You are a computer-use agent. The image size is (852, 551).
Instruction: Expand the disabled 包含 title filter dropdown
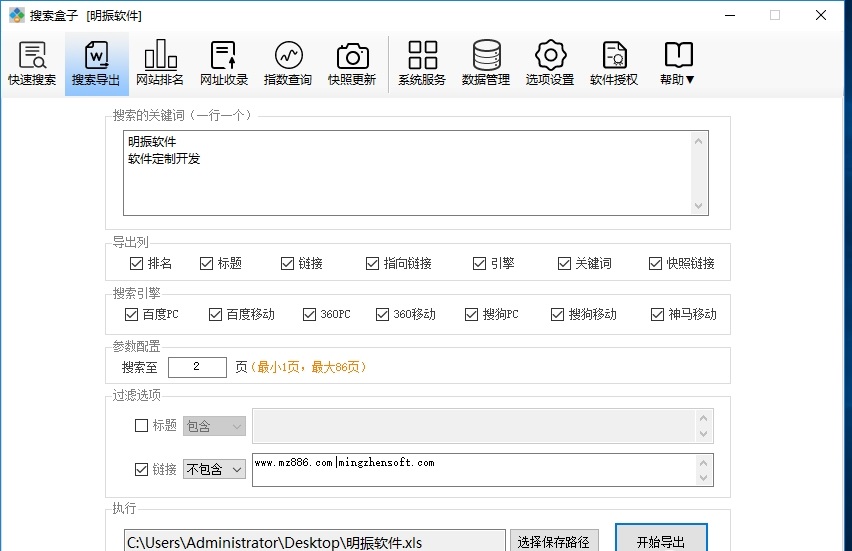click(215, 426)
